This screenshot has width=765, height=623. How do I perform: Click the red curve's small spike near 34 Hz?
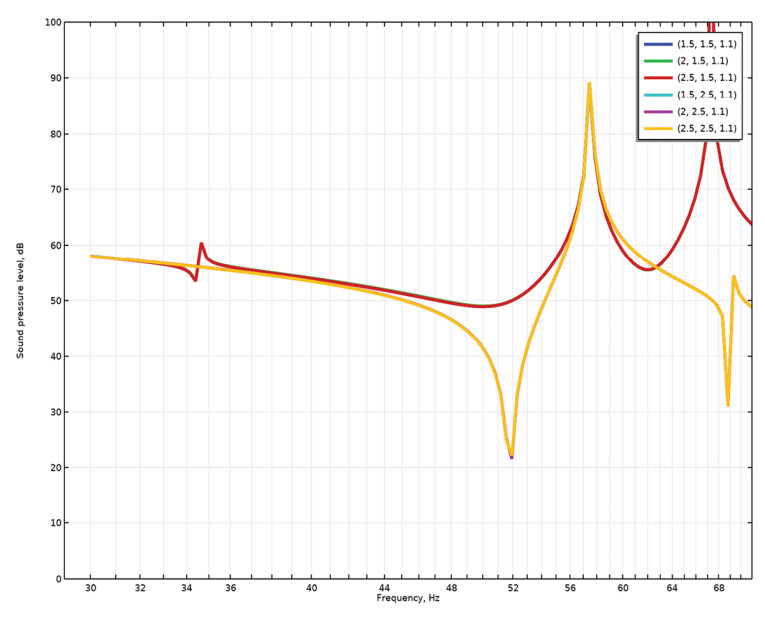point(201,244)
